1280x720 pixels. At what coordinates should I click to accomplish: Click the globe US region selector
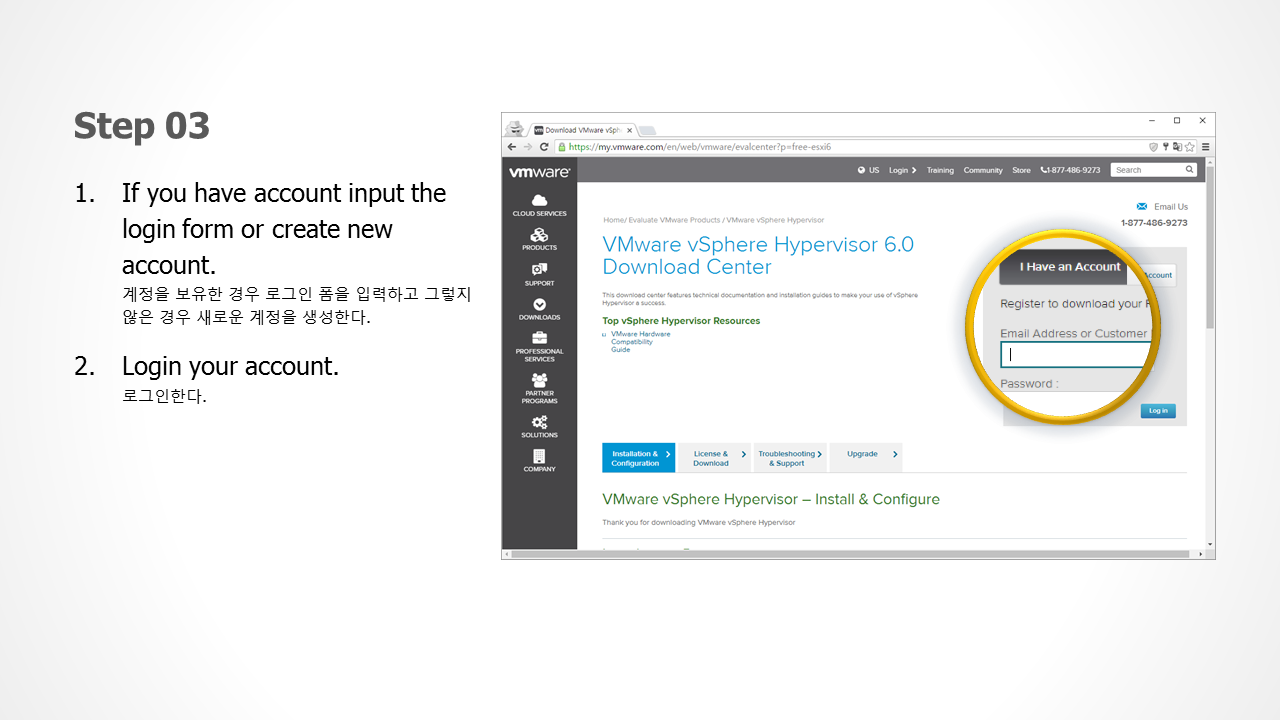868,170
